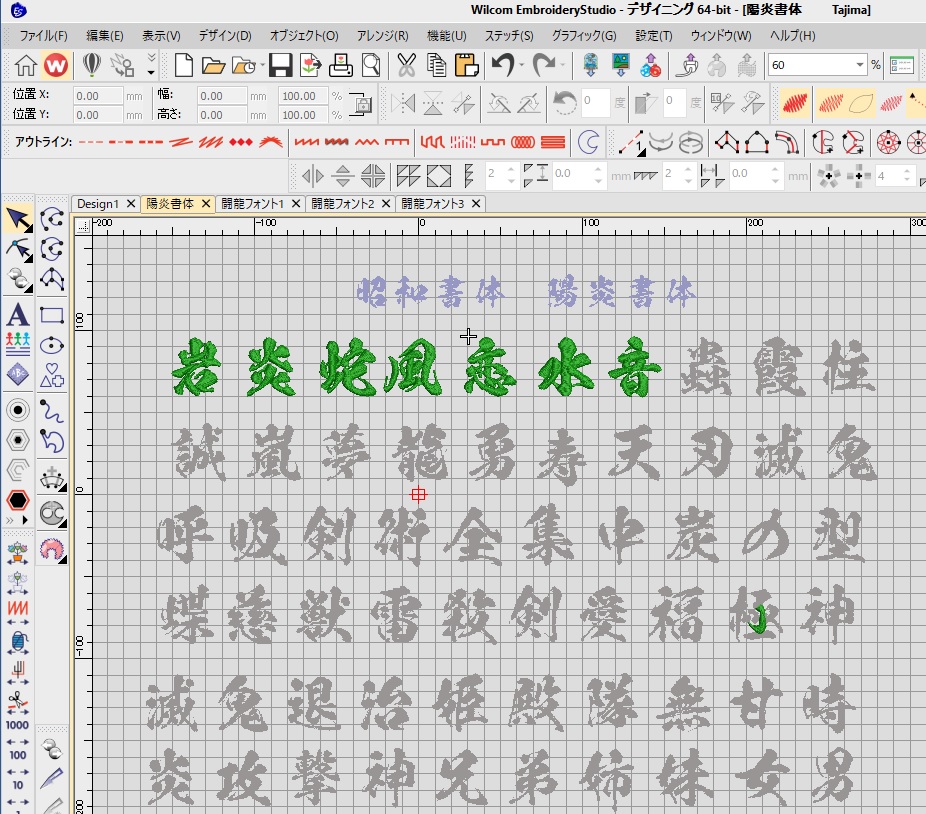Select the Ellipse shape tool
This screenshot has width=926, height=814.
point(52,345)
